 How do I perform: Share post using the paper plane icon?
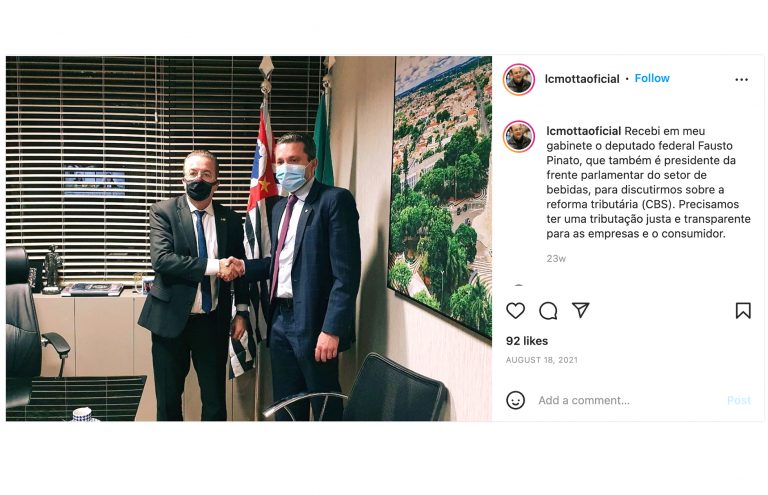coord(580,310)
